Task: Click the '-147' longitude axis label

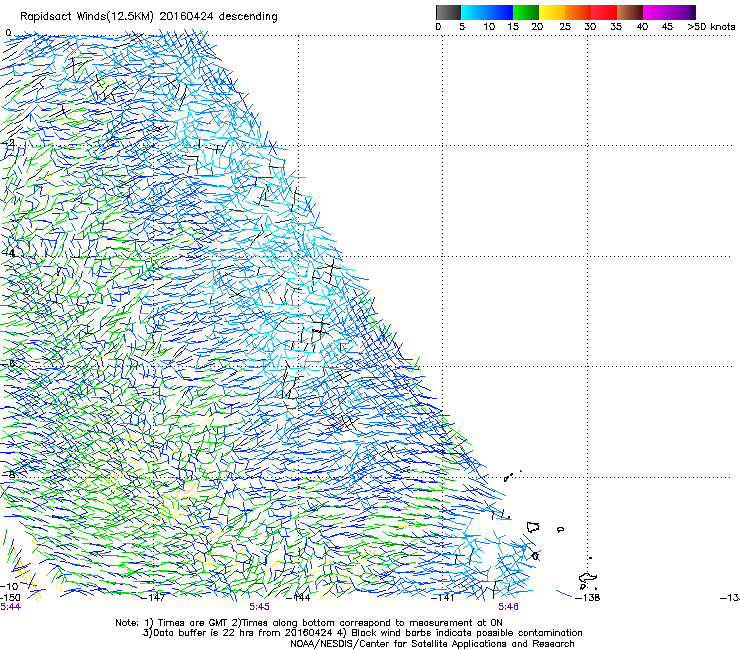Action: (154, 598)
